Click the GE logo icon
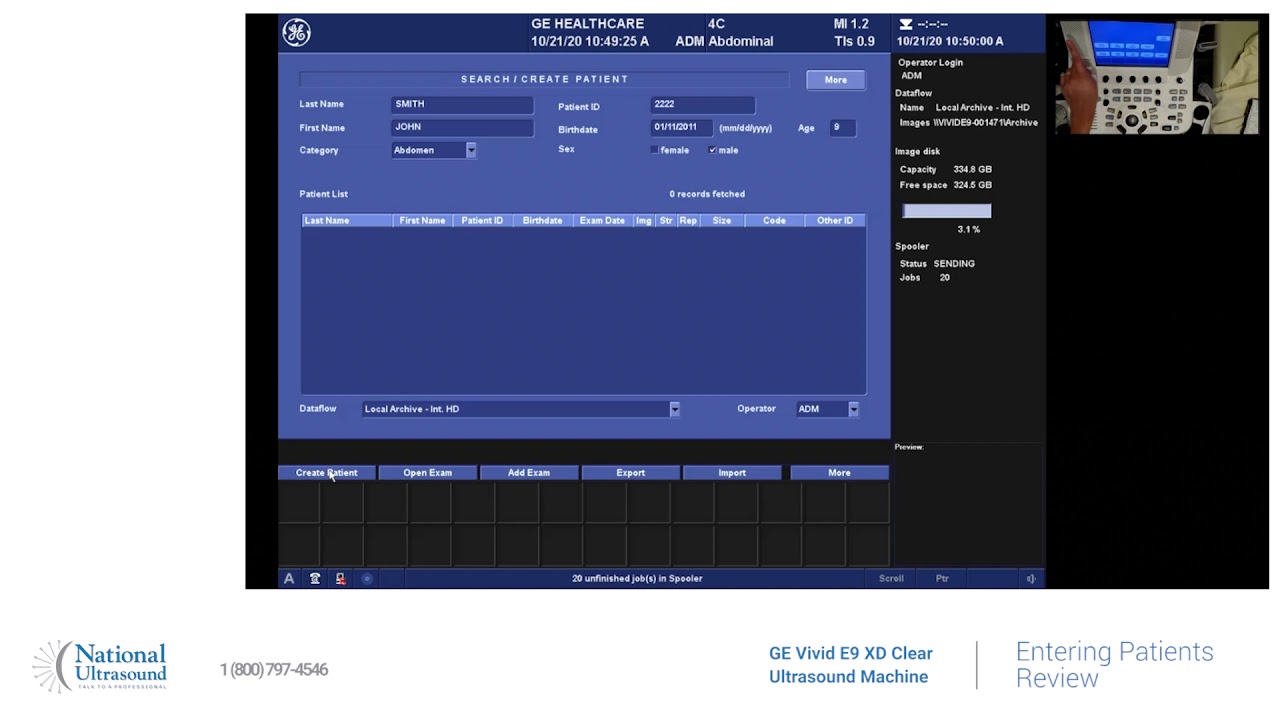Screen dimensions: 1280x720 click(x=296, y=33)
